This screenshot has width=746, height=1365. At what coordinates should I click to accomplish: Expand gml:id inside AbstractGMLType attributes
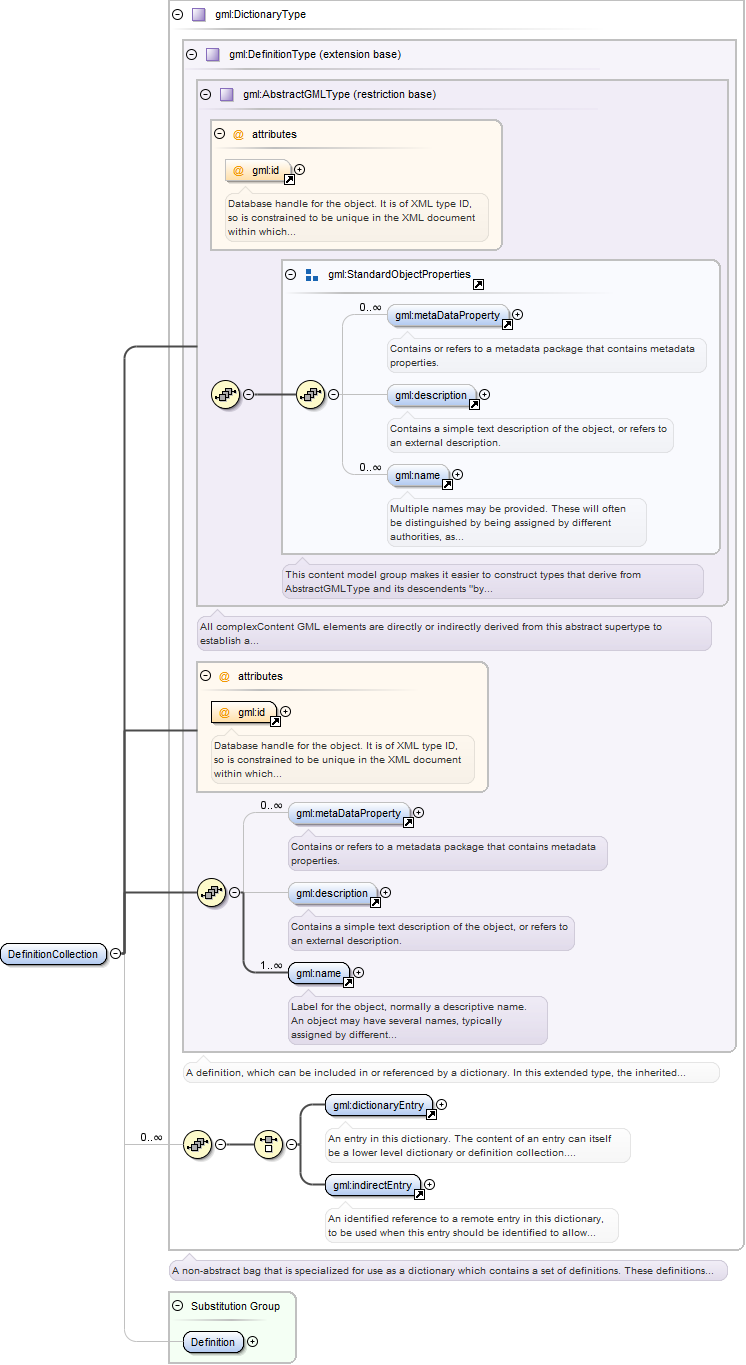(x=299, y=170)
